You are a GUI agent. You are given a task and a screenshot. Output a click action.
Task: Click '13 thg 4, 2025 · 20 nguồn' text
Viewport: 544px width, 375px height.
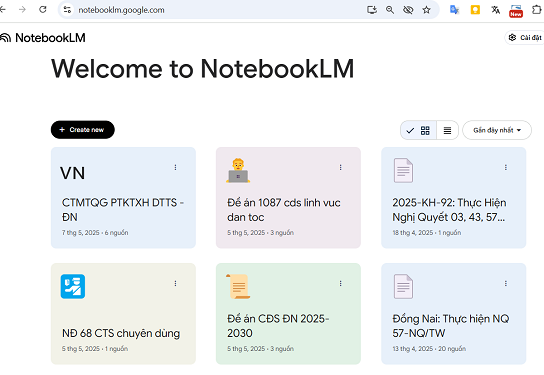tap(429, 349)
